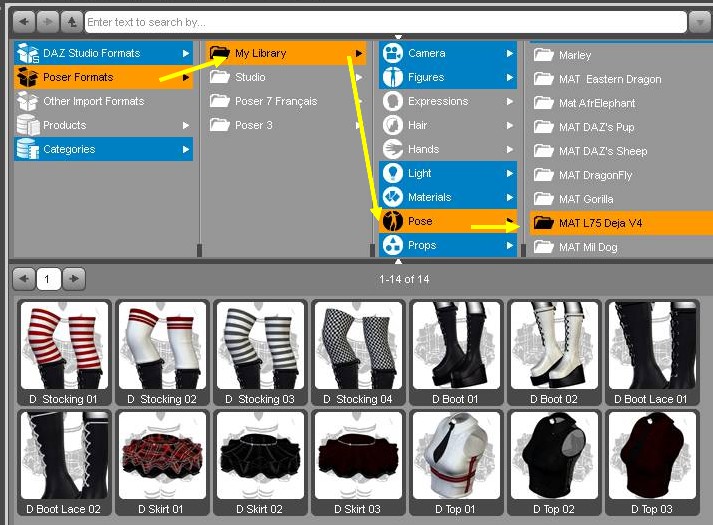Select the D Skirt 01 thumbnail

coord(162,462)
